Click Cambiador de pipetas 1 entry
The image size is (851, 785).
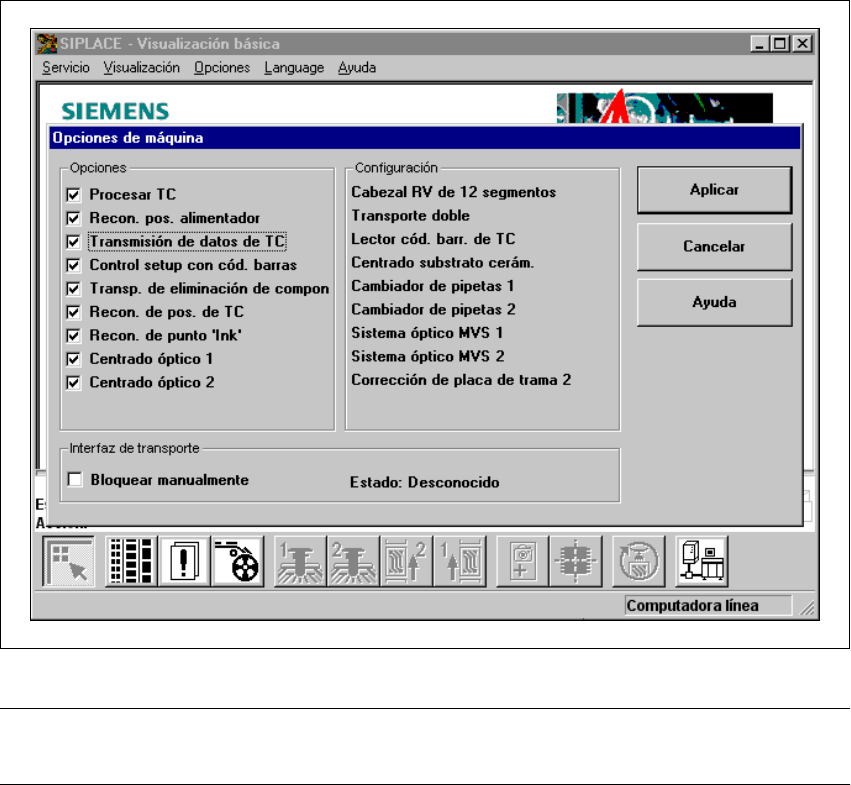433,286
